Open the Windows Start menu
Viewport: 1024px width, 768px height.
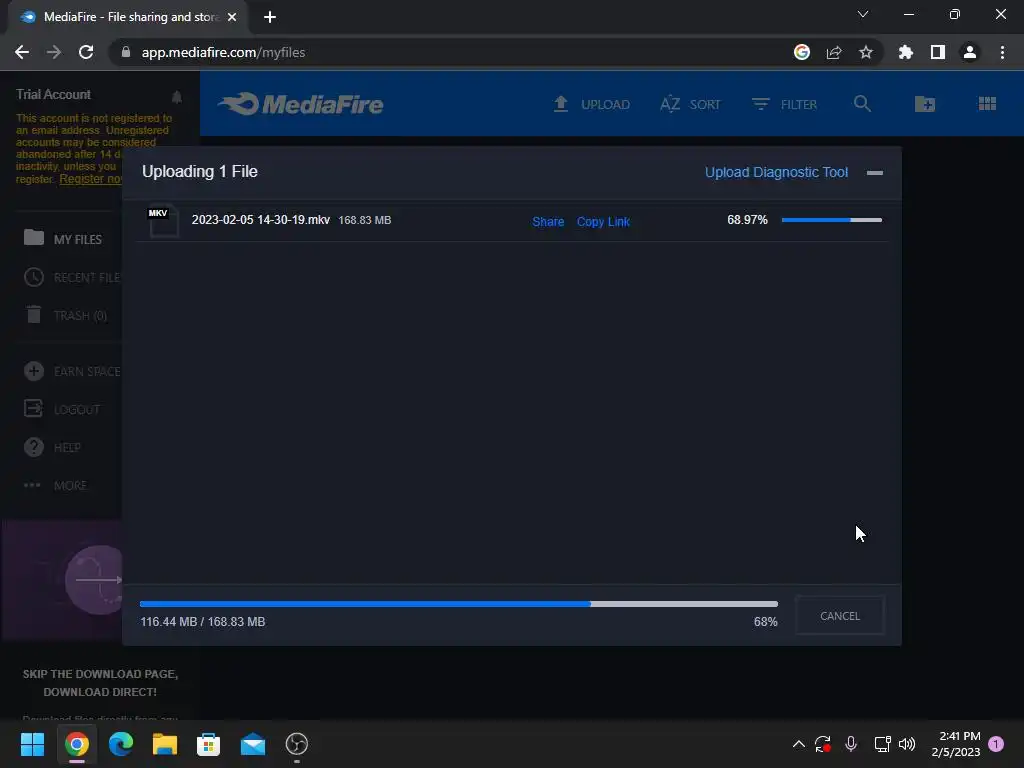click(x=32, y=744)
